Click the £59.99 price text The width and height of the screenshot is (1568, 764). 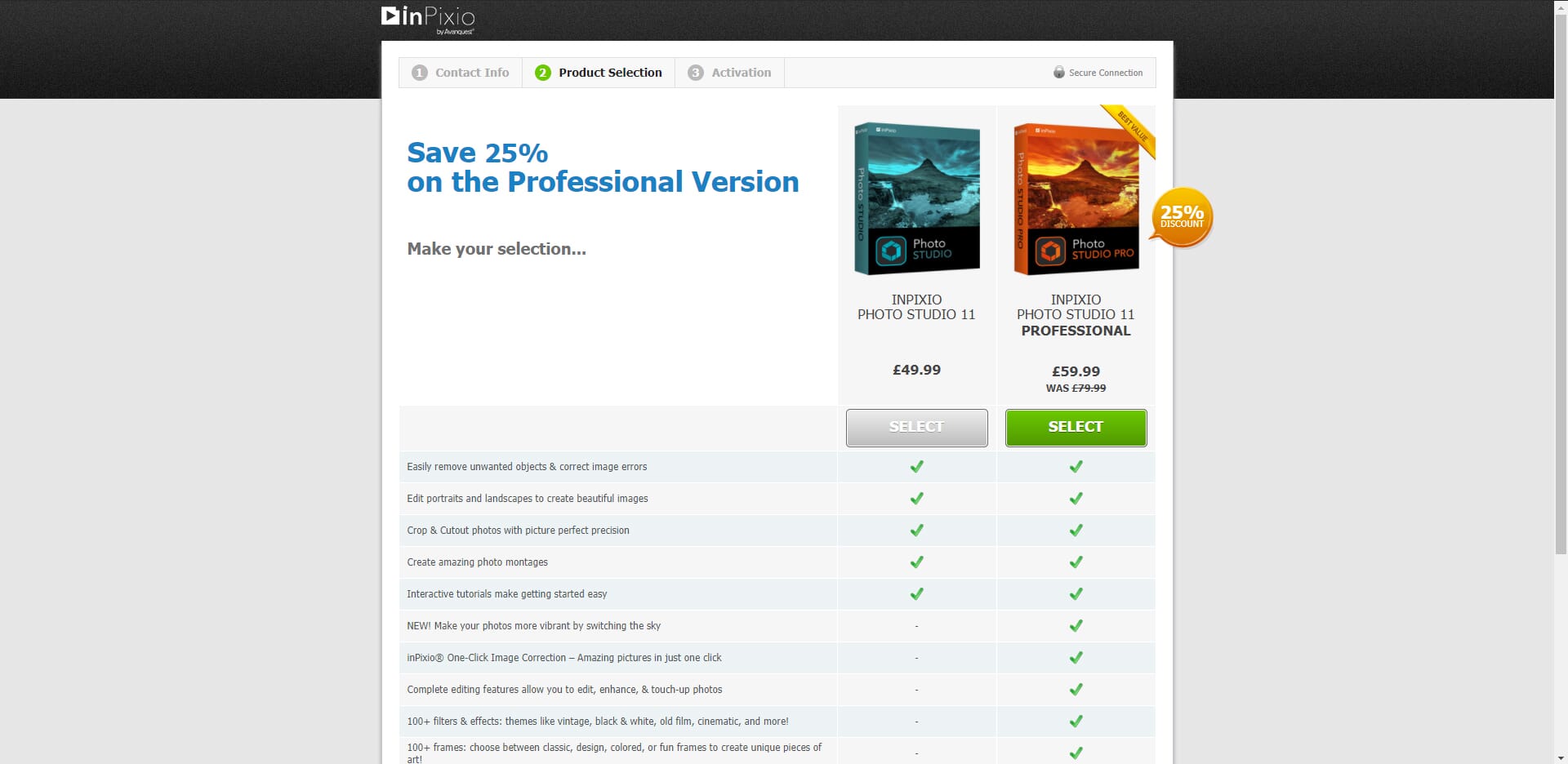coord(1076,371)
